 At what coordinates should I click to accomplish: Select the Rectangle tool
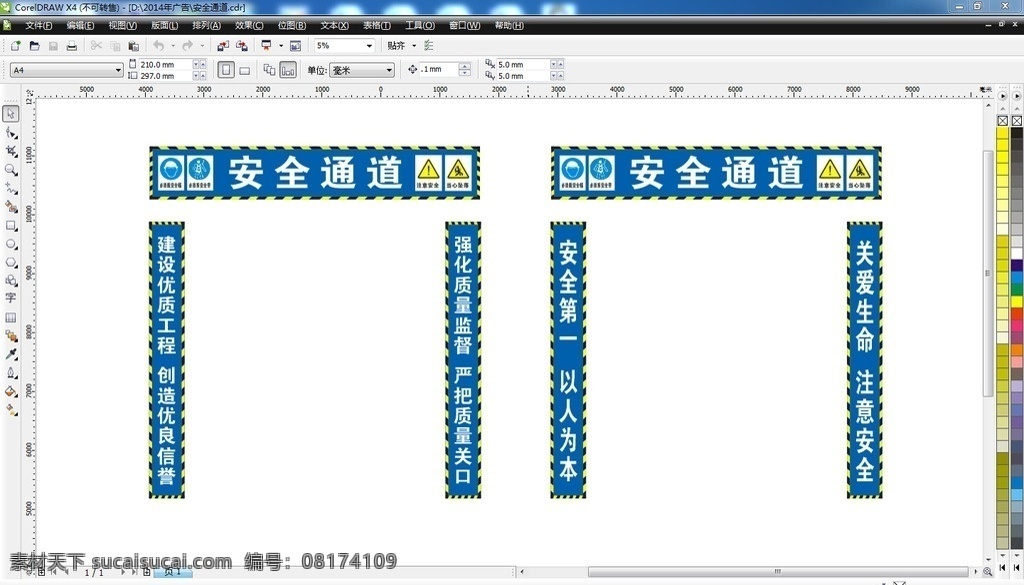[x=10, y=225]
